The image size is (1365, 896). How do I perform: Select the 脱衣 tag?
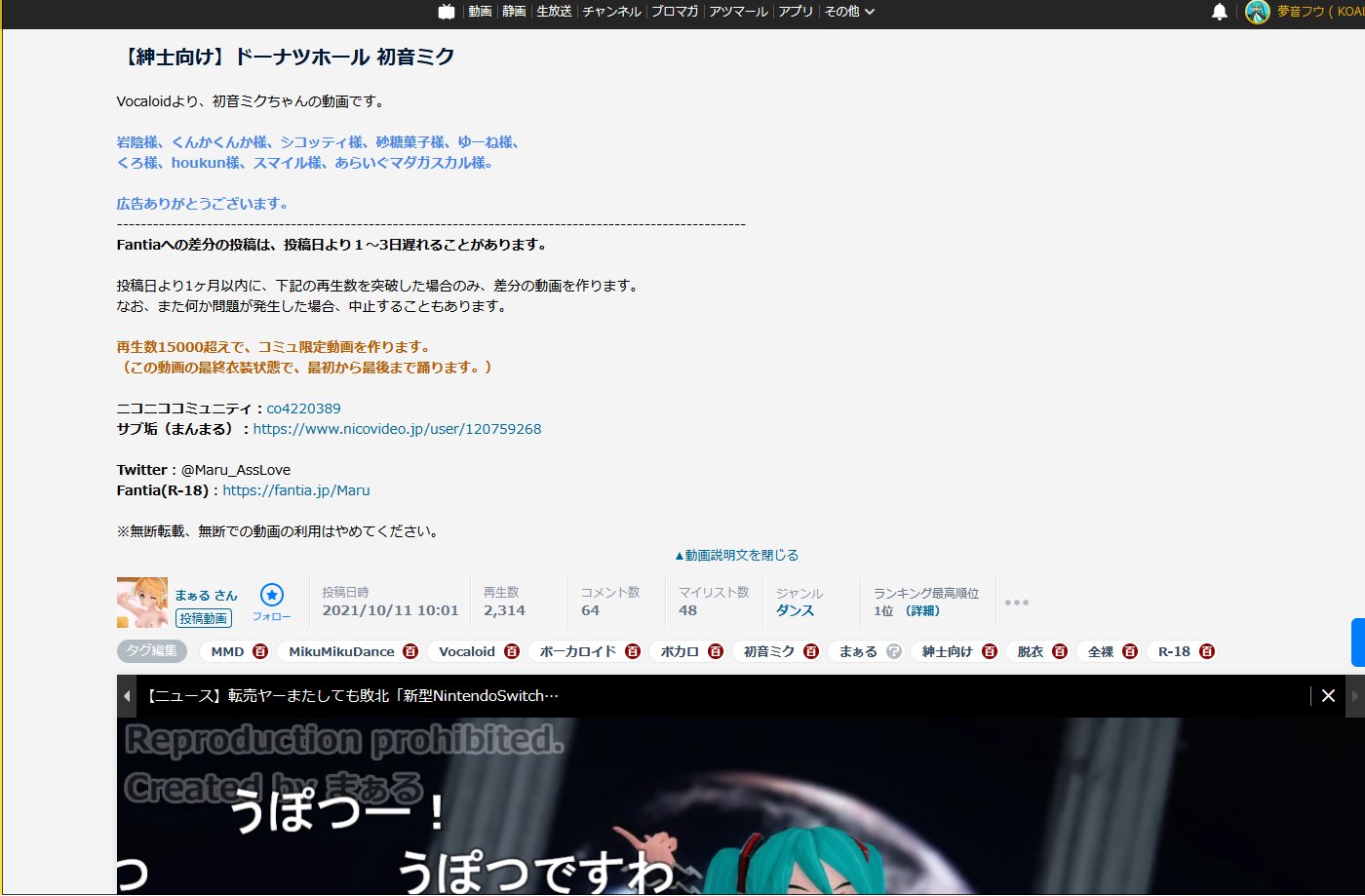[1031, 651]
